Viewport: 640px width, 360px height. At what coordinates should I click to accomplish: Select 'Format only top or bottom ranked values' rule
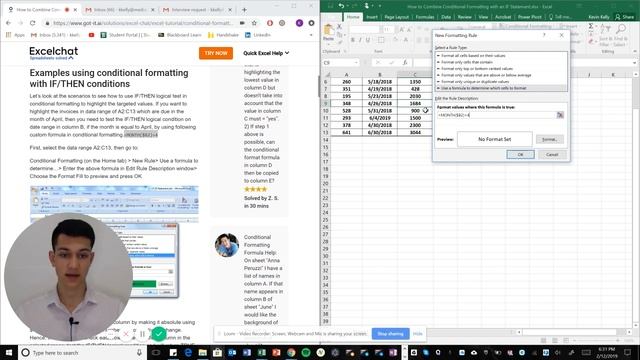click(x=501, y=69)
